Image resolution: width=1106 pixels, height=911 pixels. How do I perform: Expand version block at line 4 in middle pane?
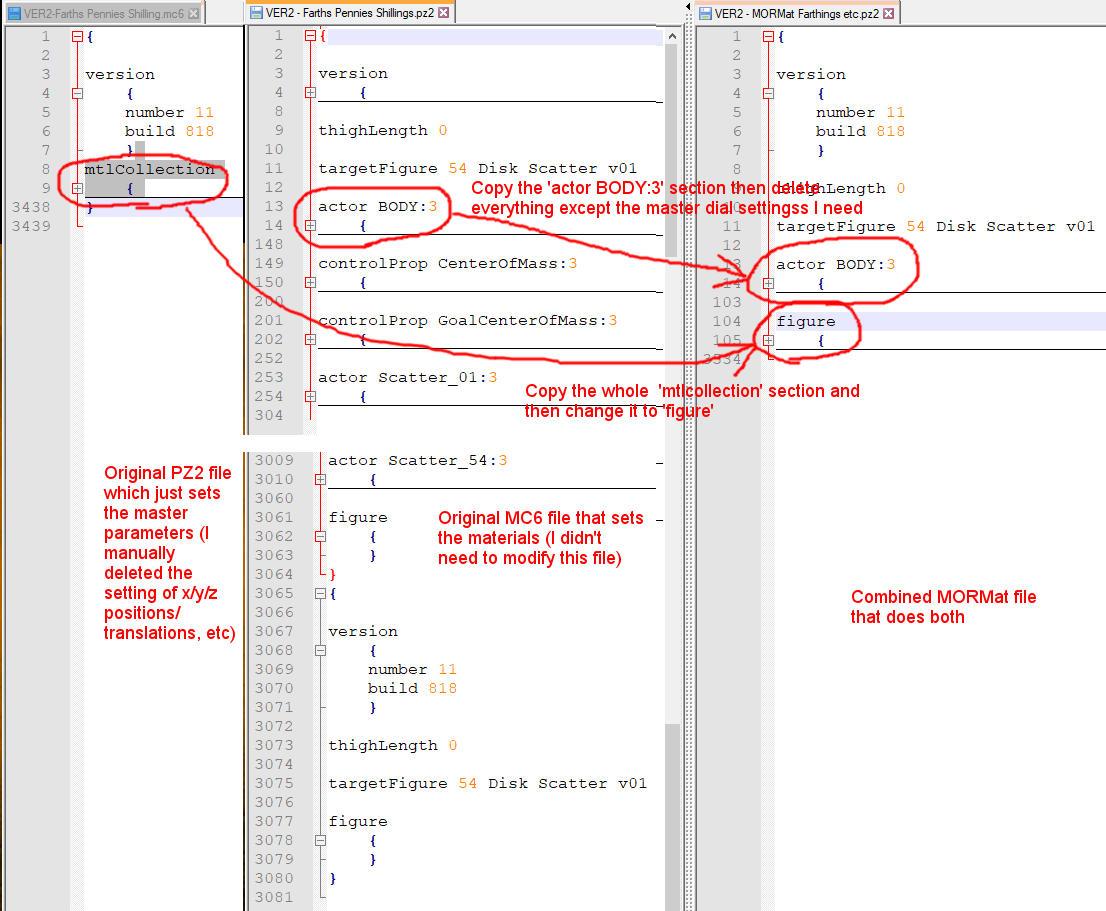[x=310, y=92]
